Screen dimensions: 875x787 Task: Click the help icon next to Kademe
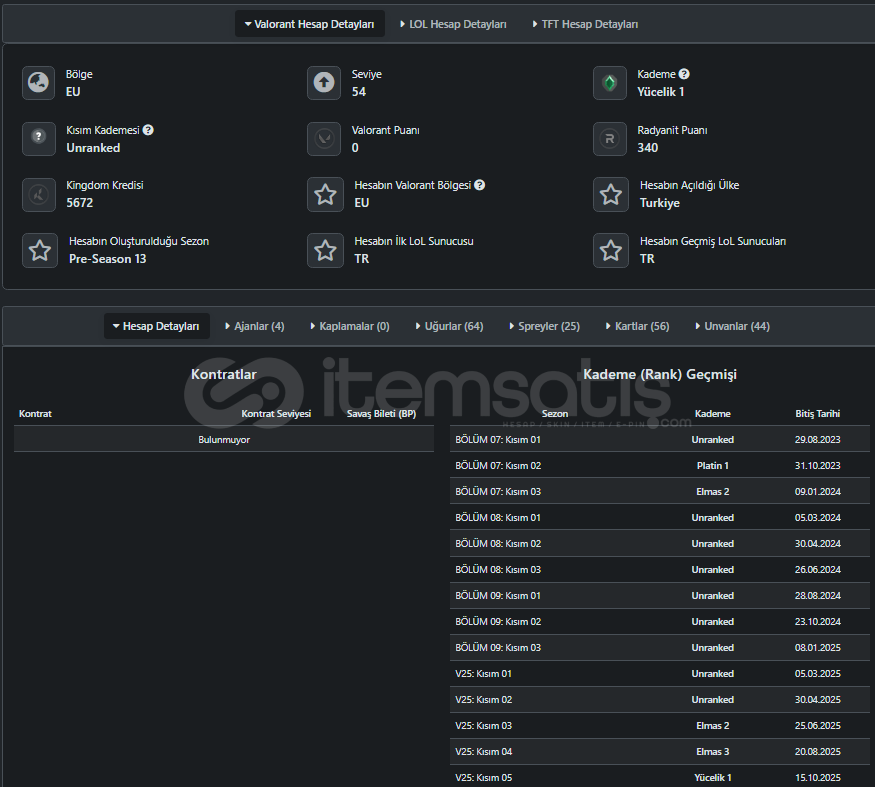(684, 74)
